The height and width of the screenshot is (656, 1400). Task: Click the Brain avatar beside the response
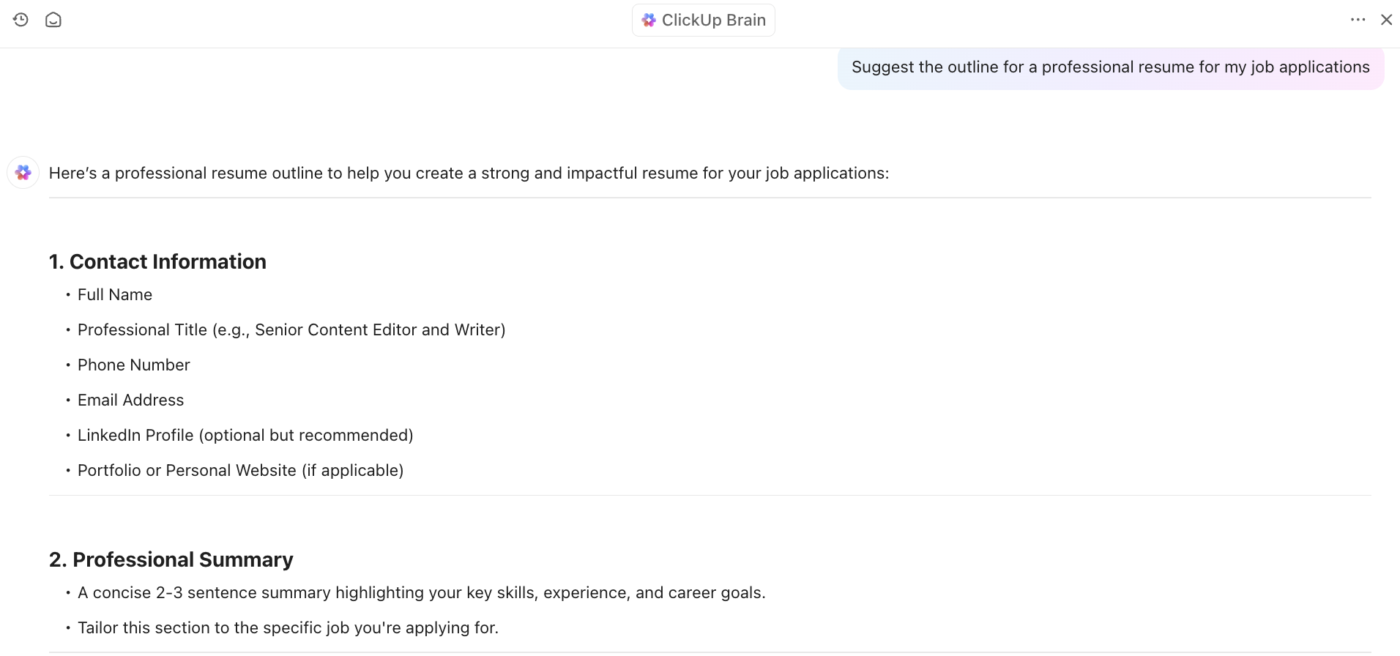point(23,173)
